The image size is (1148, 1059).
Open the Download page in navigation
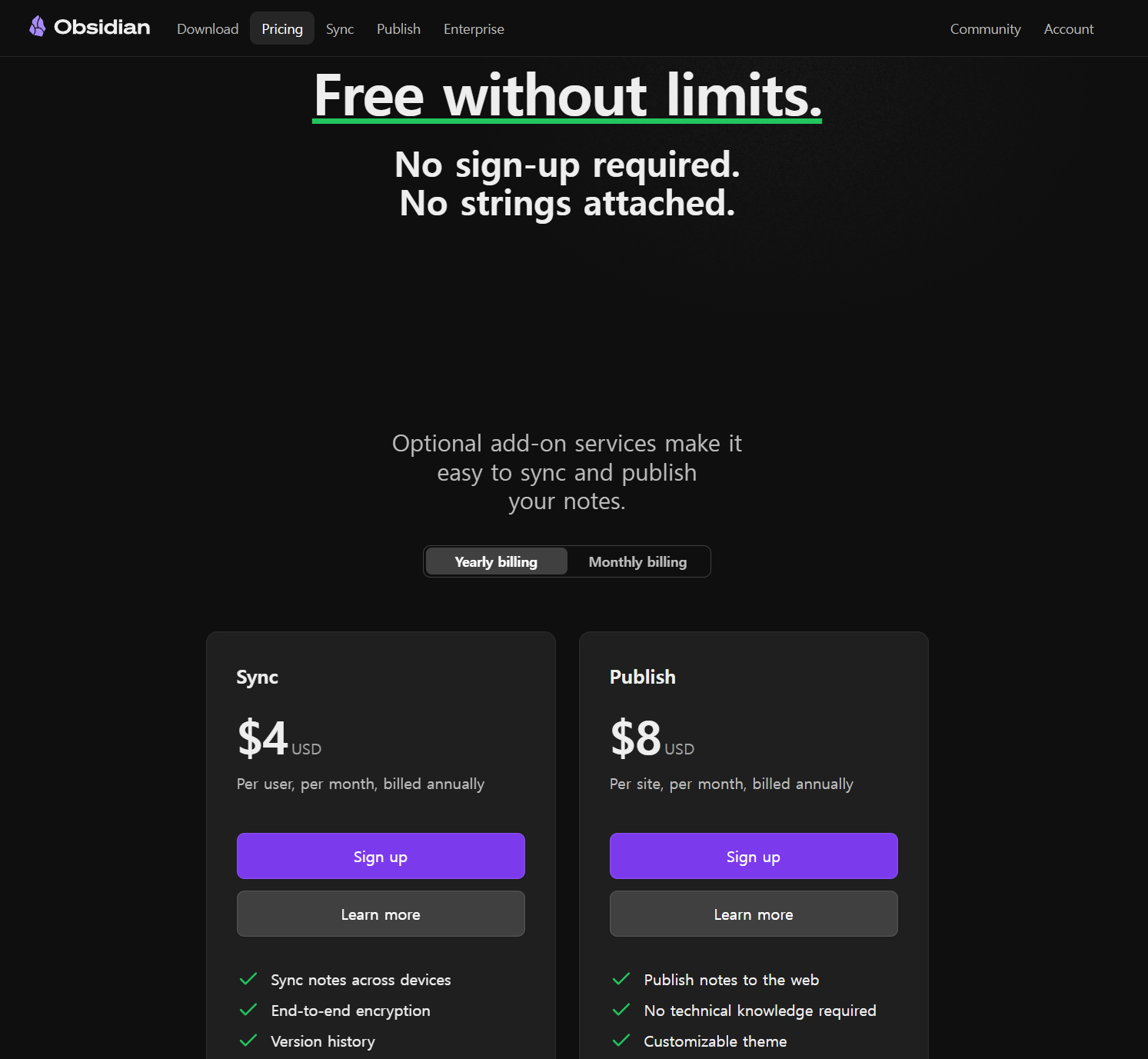208,28
